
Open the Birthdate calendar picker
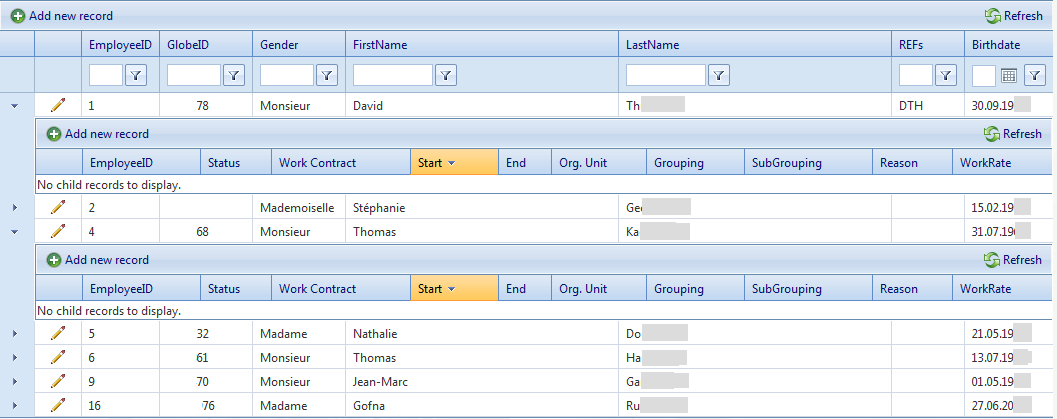coord(1009,75)
